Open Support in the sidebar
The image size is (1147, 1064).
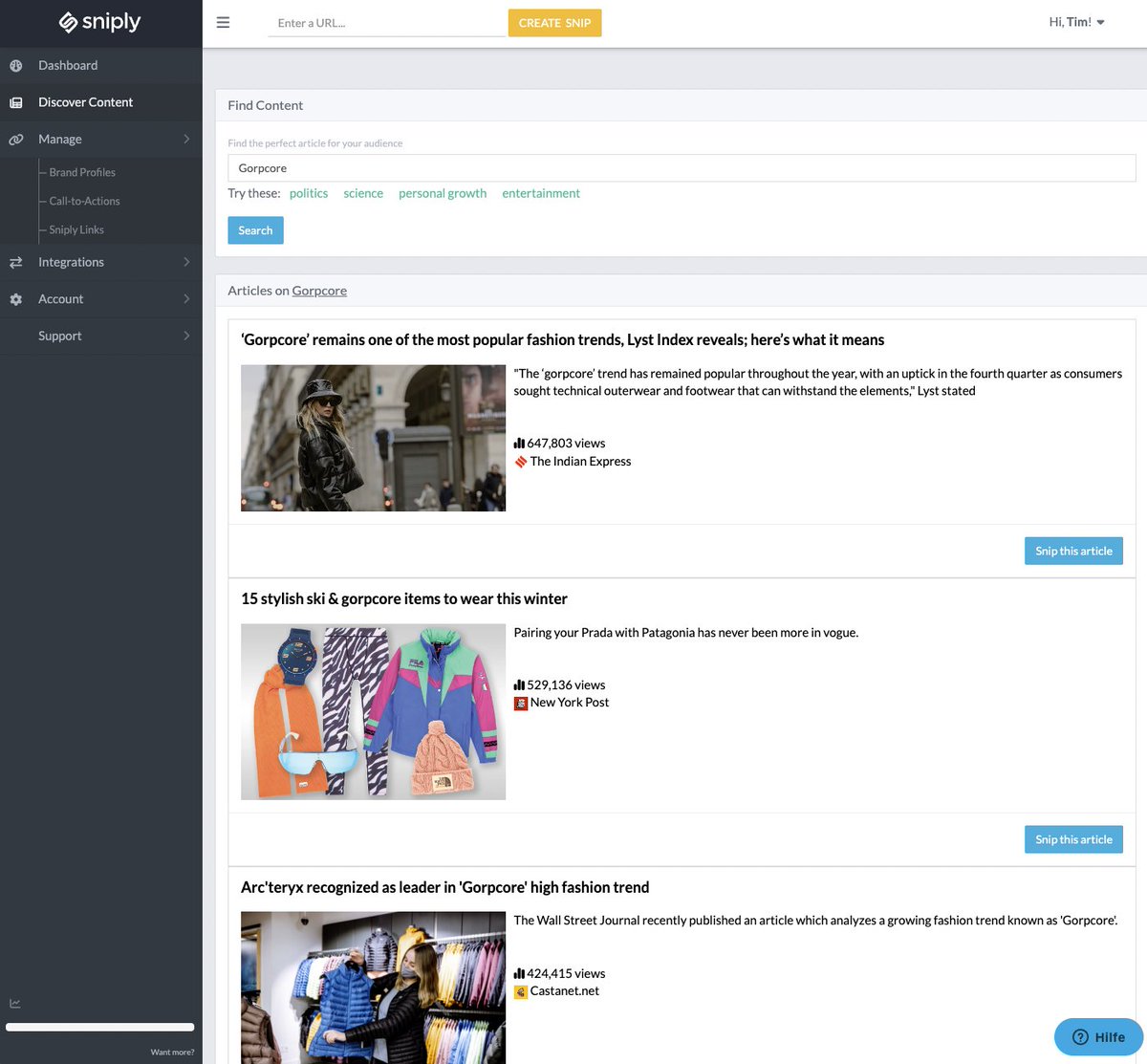[x=101, y=336]
